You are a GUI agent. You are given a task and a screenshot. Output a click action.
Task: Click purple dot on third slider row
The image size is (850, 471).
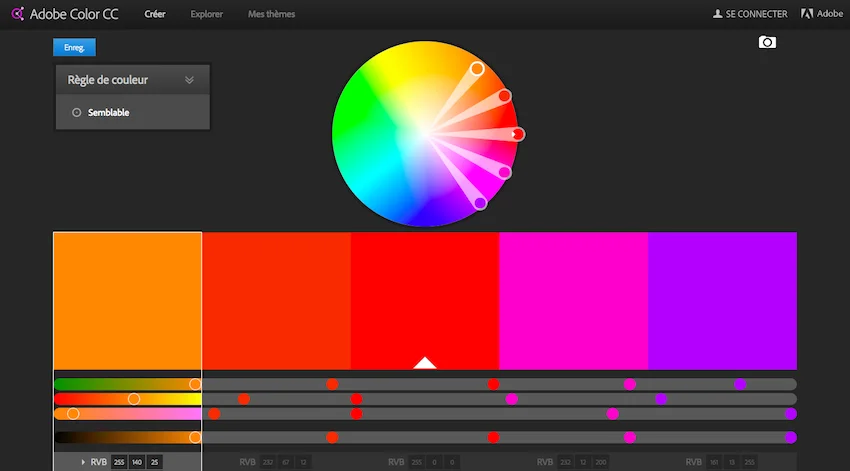(x=790, y=414)
